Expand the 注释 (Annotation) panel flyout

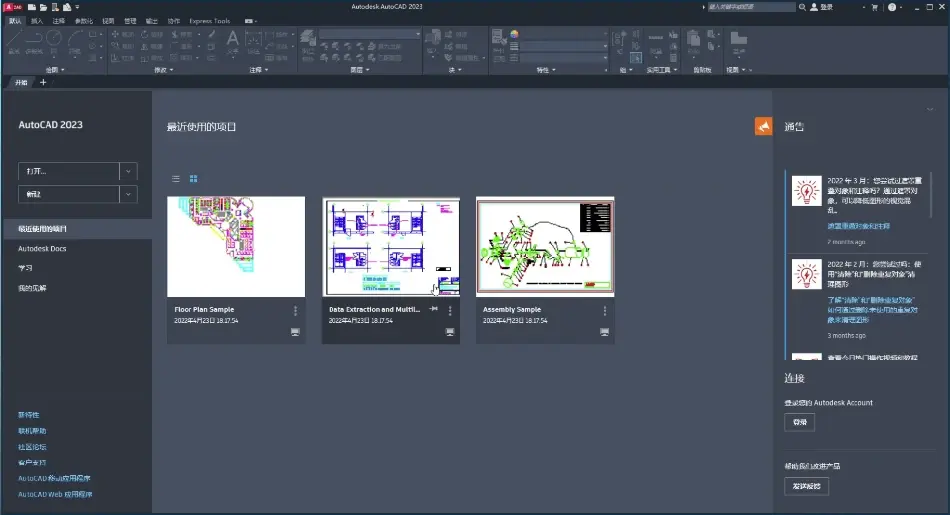point(259,70)
